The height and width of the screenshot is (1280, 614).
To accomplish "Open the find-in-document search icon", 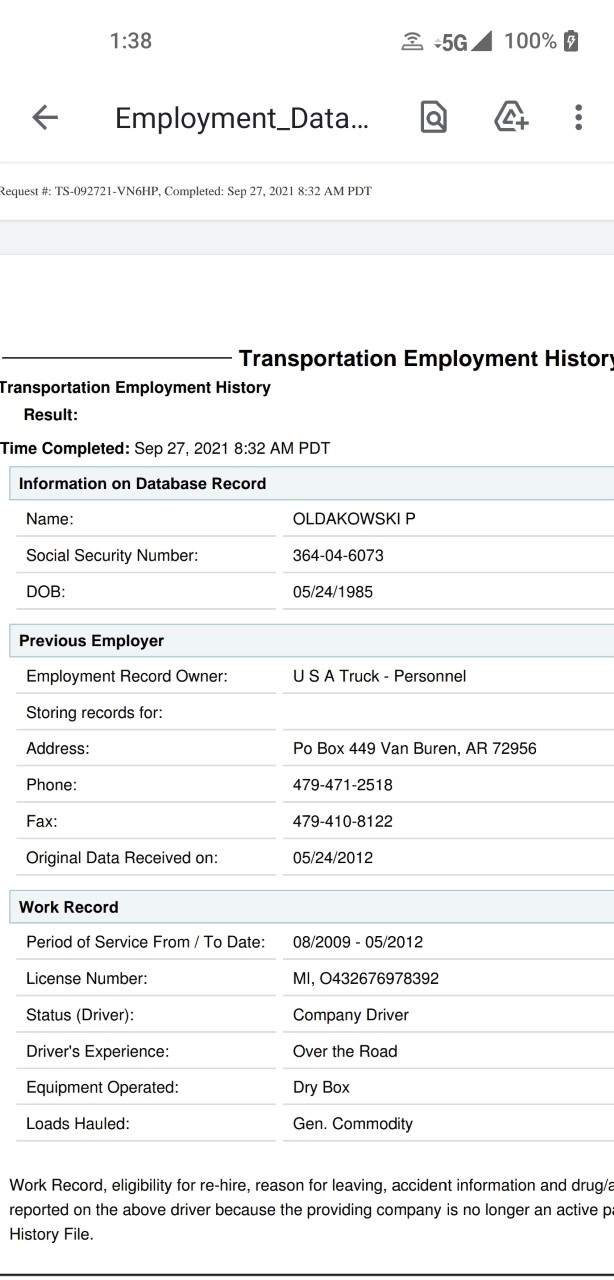I will pos(434,118).
